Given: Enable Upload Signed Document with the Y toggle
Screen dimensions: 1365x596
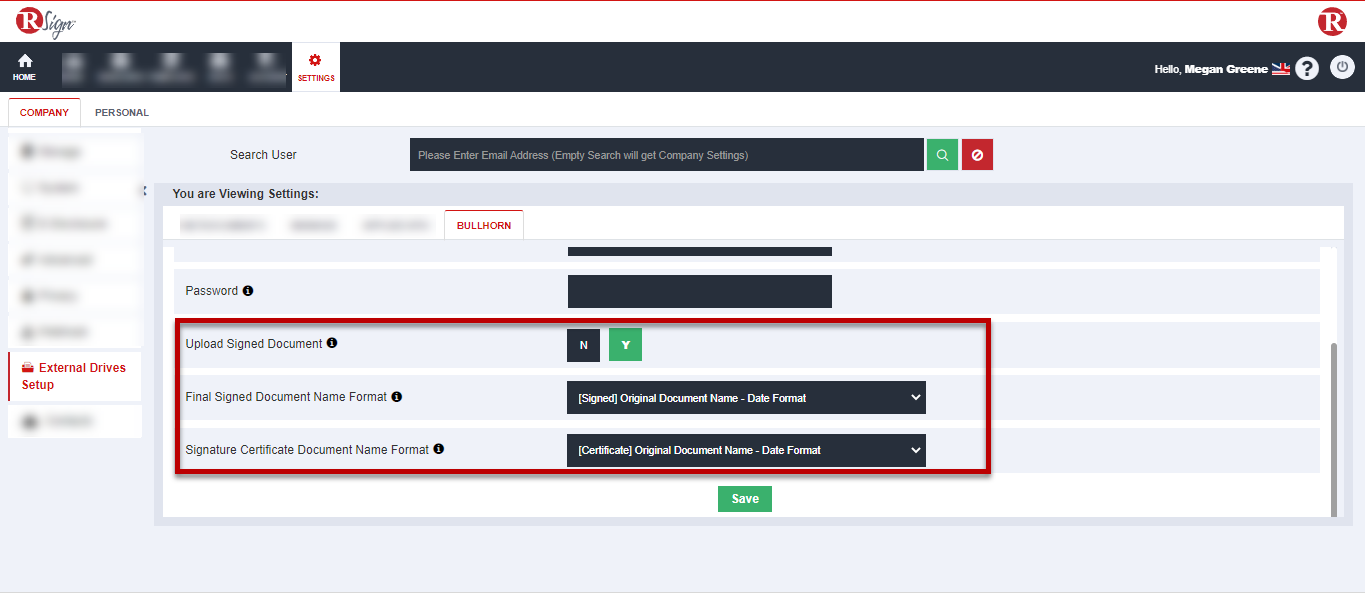Looking at the screenshot, I should pyautogui.click(x=624, y=344).
